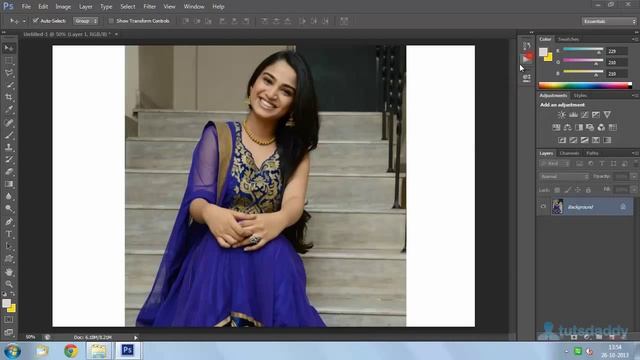Open the Image menu
Screen dimensions: 640x360
pyautogui.click(x=63, y=7)
